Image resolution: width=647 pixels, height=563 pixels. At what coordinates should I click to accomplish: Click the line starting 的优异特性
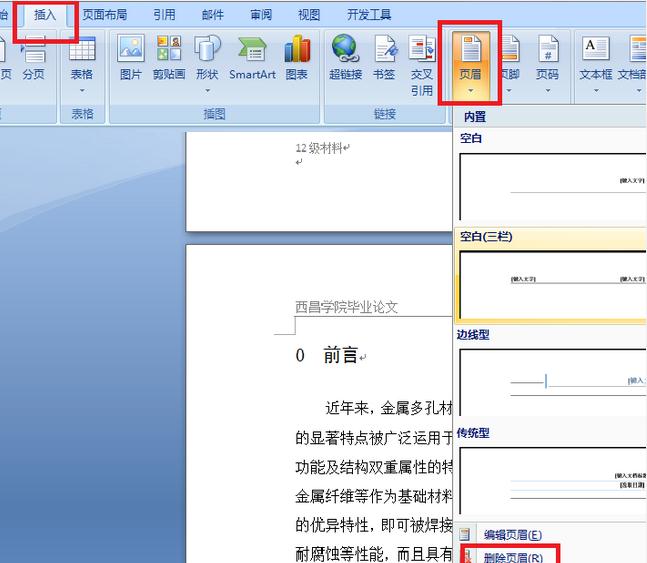373,525
